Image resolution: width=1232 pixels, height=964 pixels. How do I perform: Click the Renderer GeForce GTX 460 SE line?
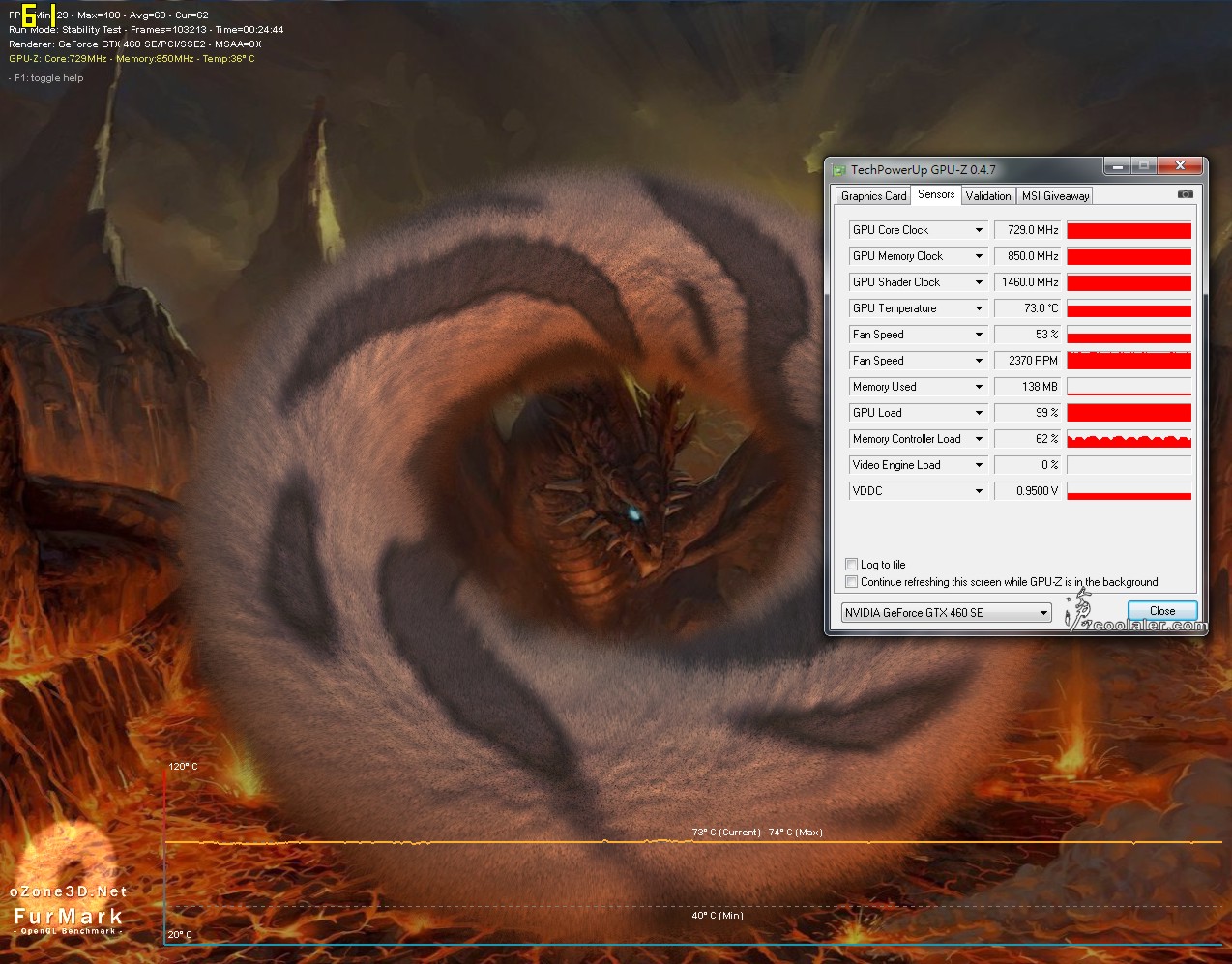(x=135, y=44)
